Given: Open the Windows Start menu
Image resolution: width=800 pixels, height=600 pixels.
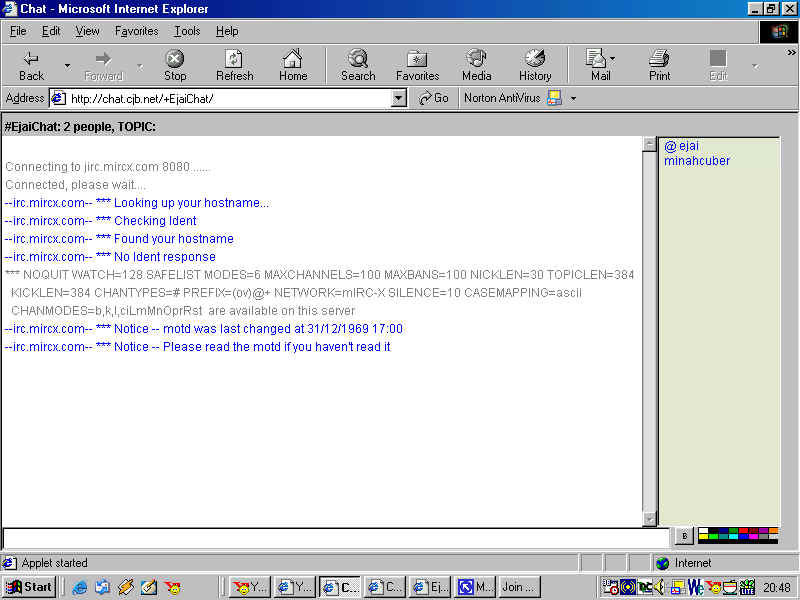Looking at the screenshot, I should [x=29, y=587].
